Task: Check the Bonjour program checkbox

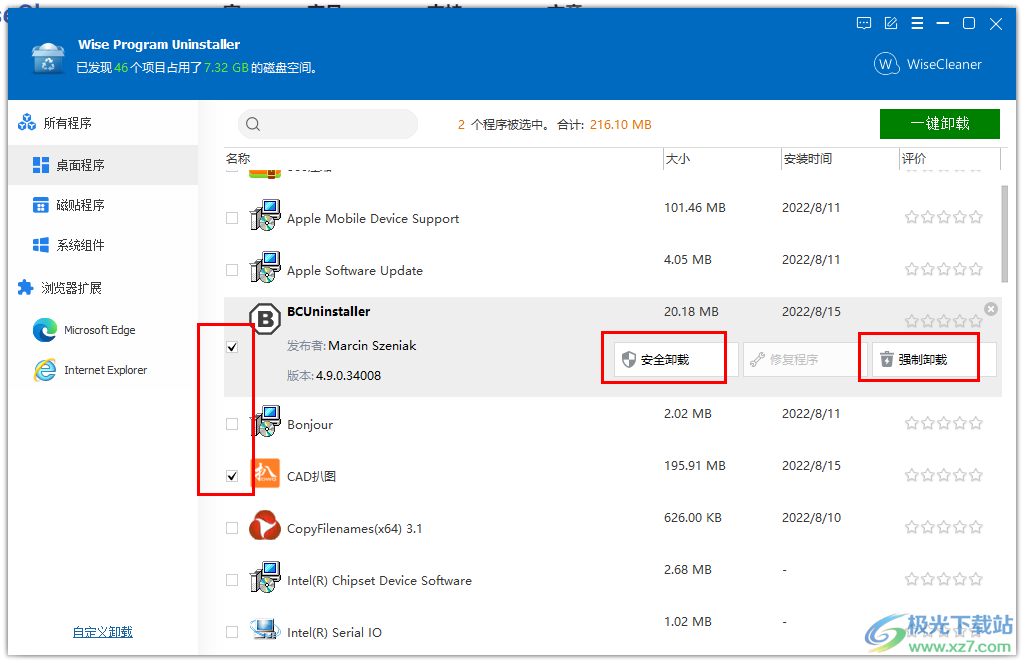Action: [x=231, y=423]
